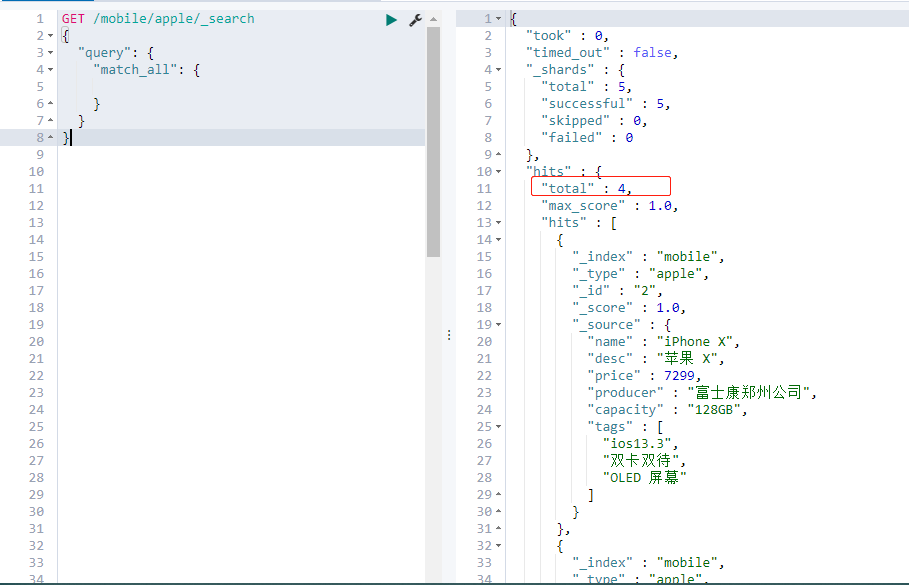The height and width of the screenshot is (585, 909).
Task: Fold the "match_all" block in the request editor
Action: click(50, 70)
